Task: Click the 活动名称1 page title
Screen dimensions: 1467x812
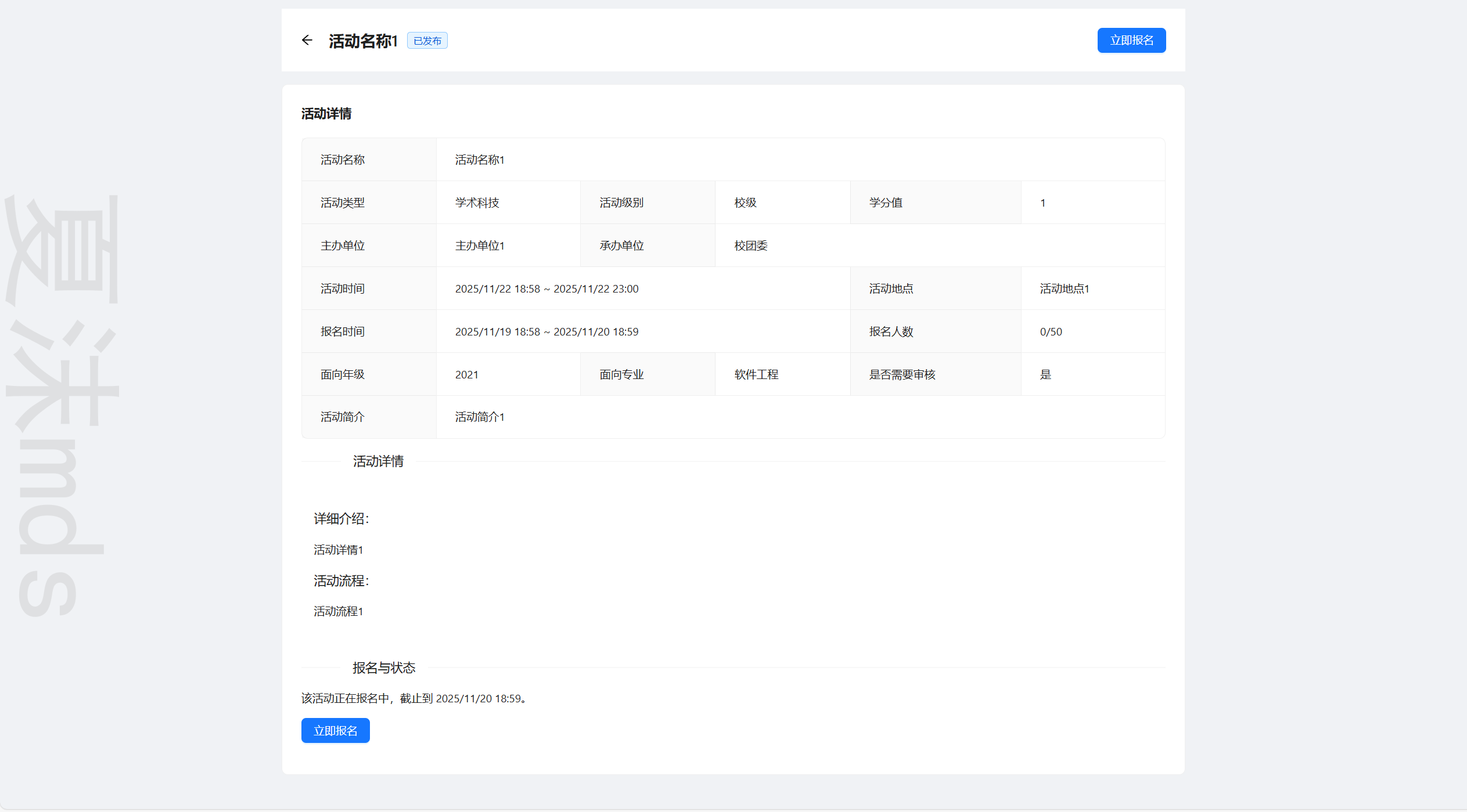Action: coord(363,41)
